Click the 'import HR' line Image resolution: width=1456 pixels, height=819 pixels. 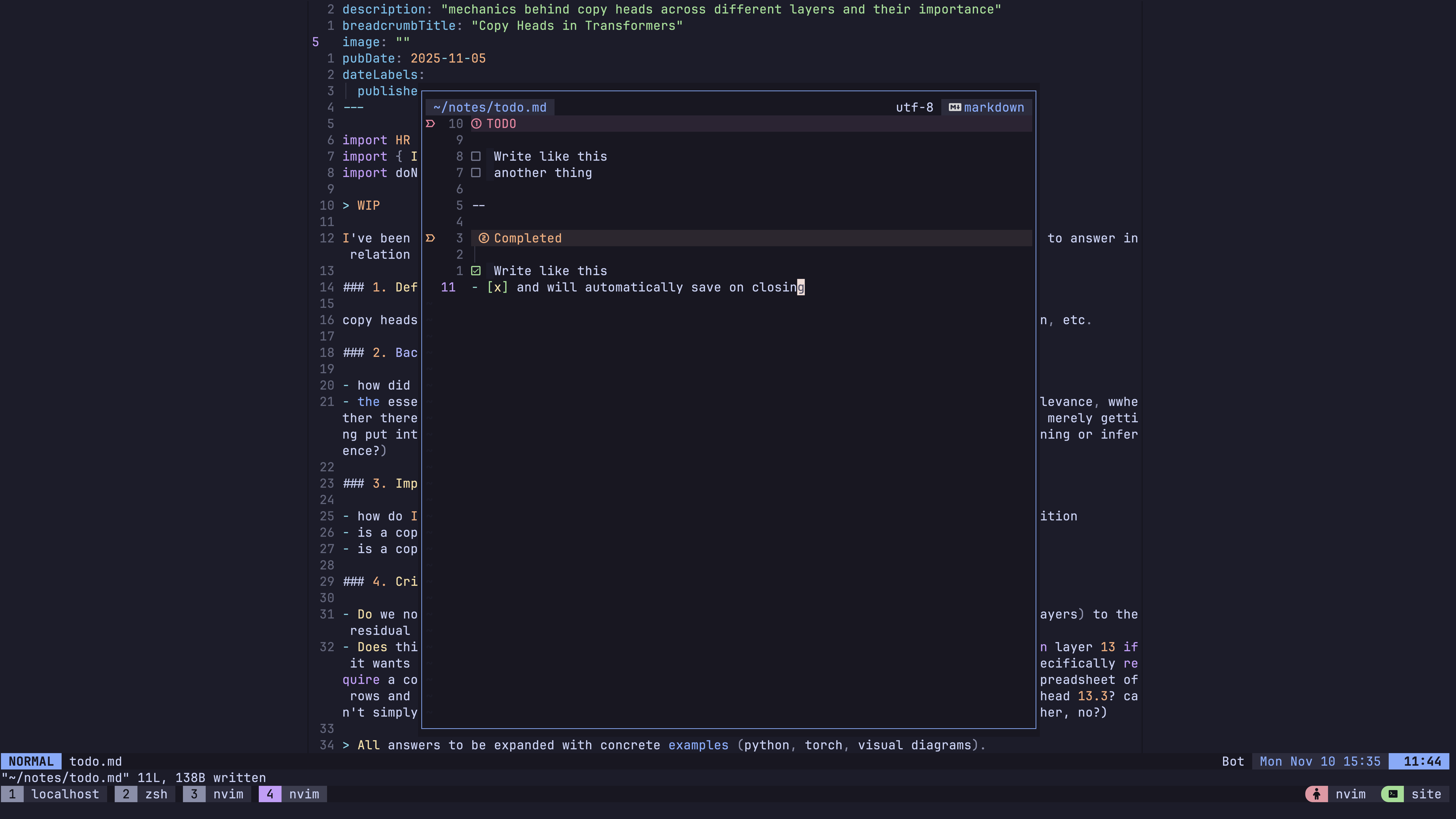point(376,140)
